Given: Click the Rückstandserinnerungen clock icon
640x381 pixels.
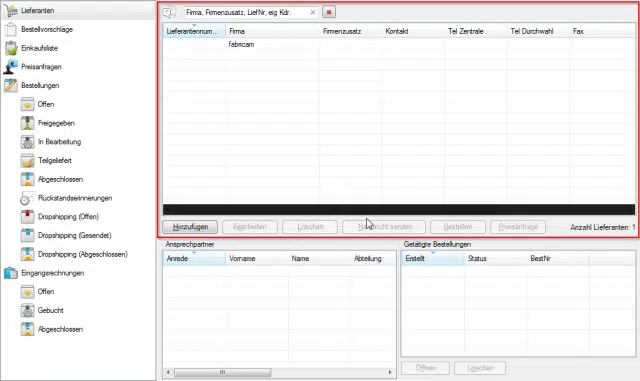Looking at the screenshot, I should click(27, 198).
